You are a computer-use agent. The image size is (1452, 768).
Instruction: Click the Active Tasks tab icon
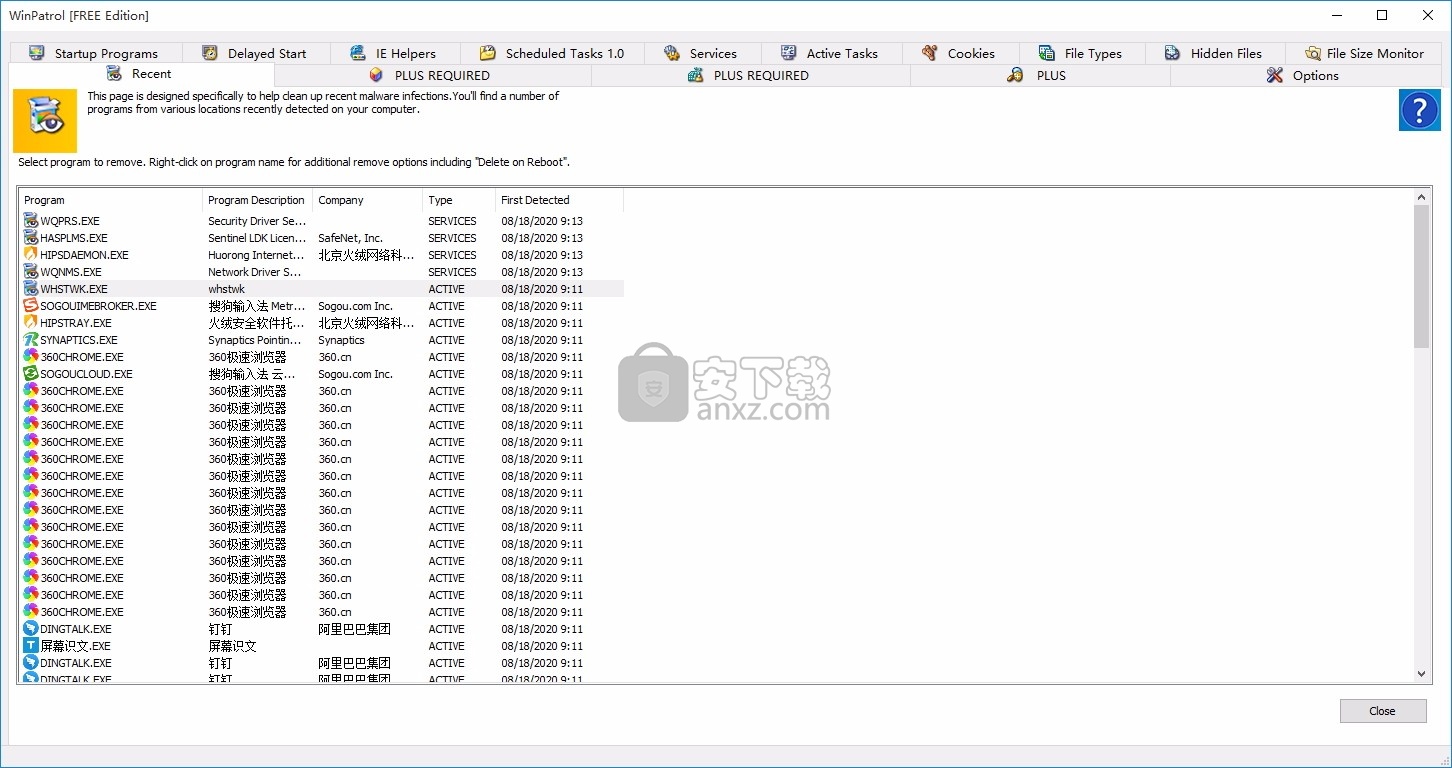pos(789,53)
